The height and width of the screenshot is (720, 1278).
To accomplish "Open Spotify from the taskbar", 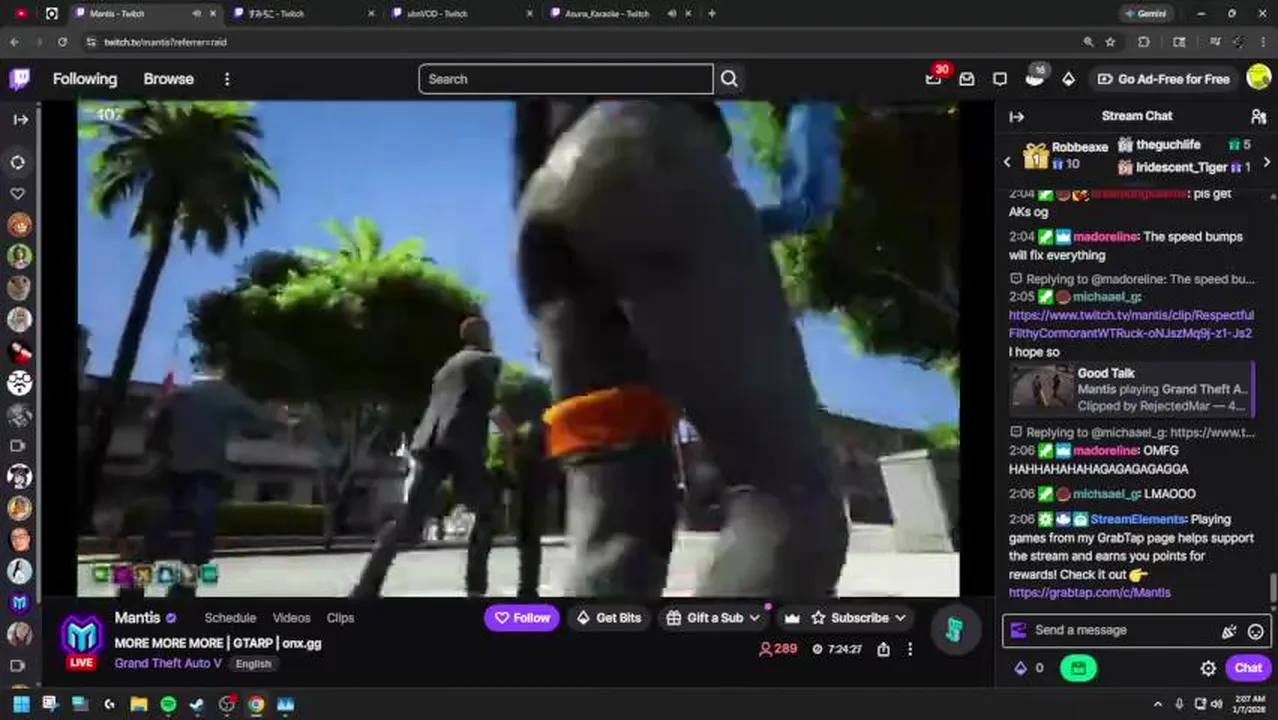I will (x=168, y=704).
